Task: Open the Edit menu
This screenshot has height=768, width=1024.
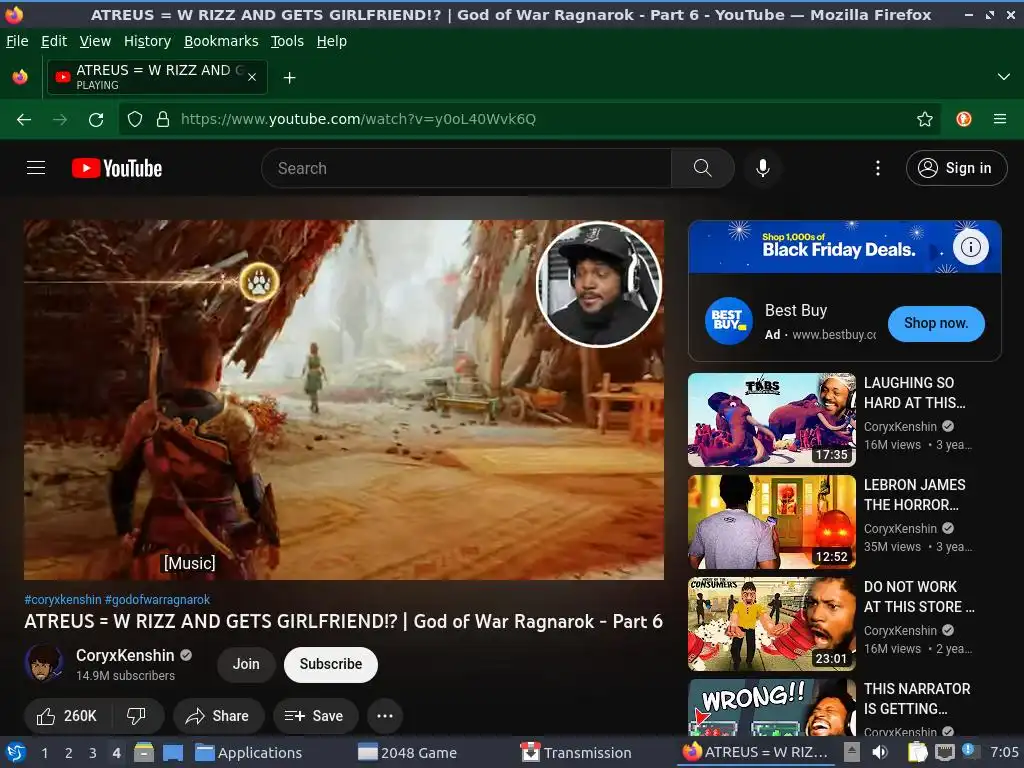Action: click(54, 41)
